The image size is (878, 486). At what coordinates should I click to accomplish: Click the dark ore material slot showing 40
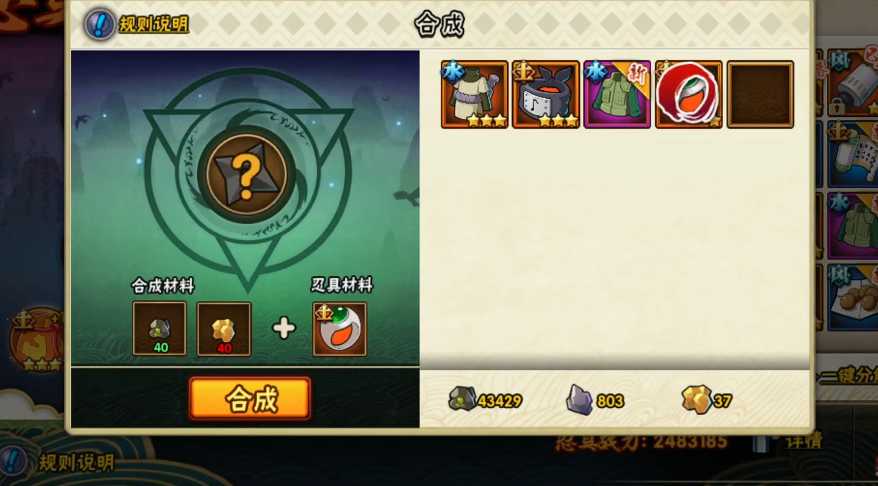[160, 329]
